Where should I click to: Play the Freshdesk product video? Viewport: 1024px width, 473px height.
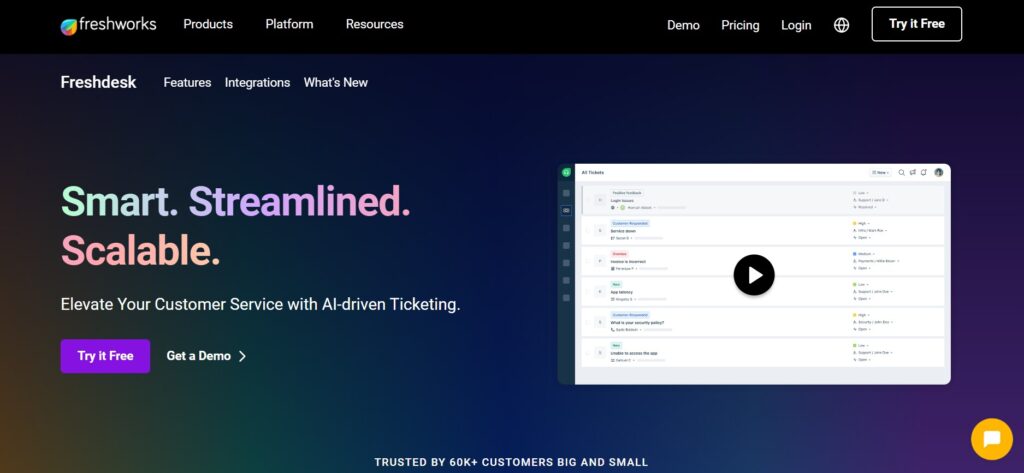pyautogui.click(x=754, y=275)
